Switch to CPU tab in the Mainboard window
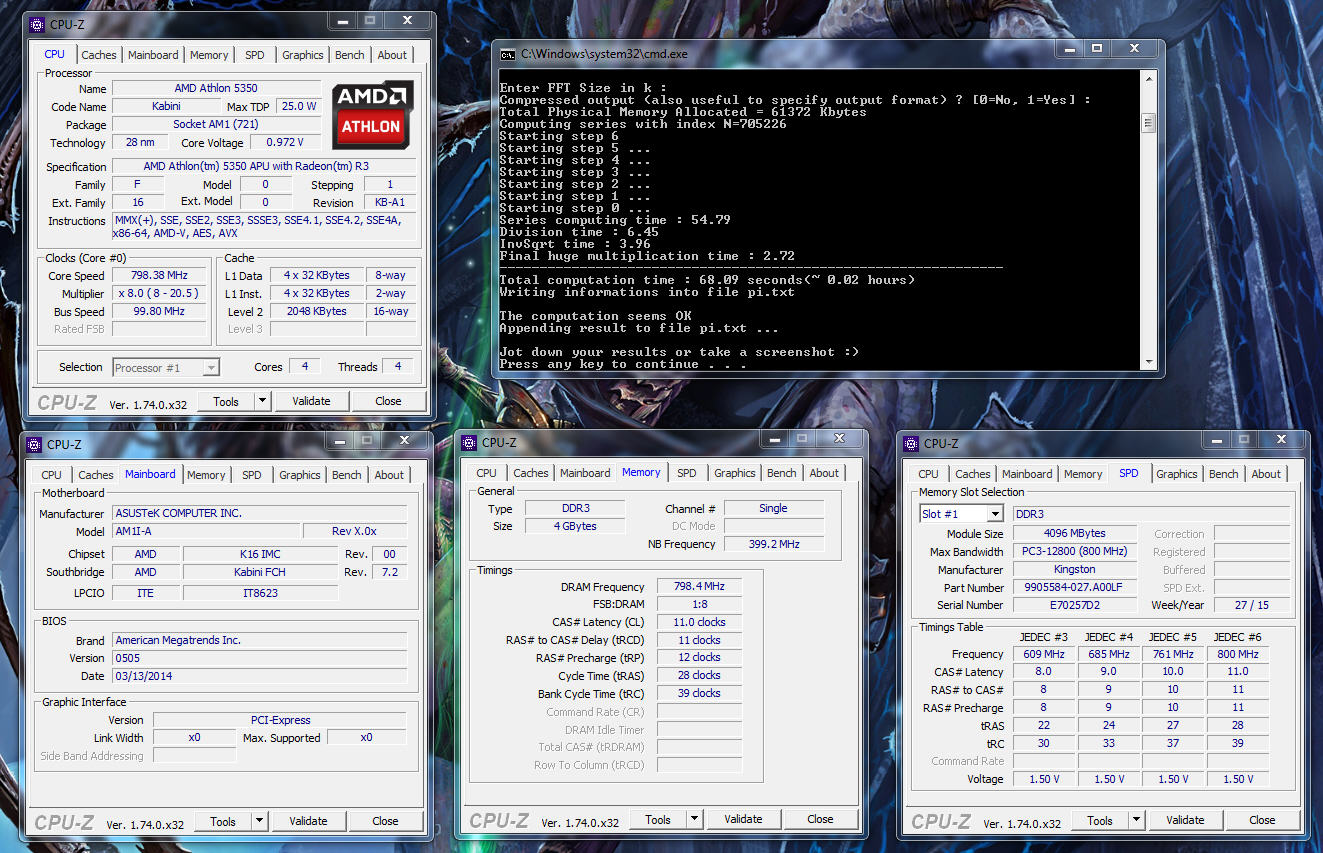The width and height of the screenshot is (1323, 853). 52,475
